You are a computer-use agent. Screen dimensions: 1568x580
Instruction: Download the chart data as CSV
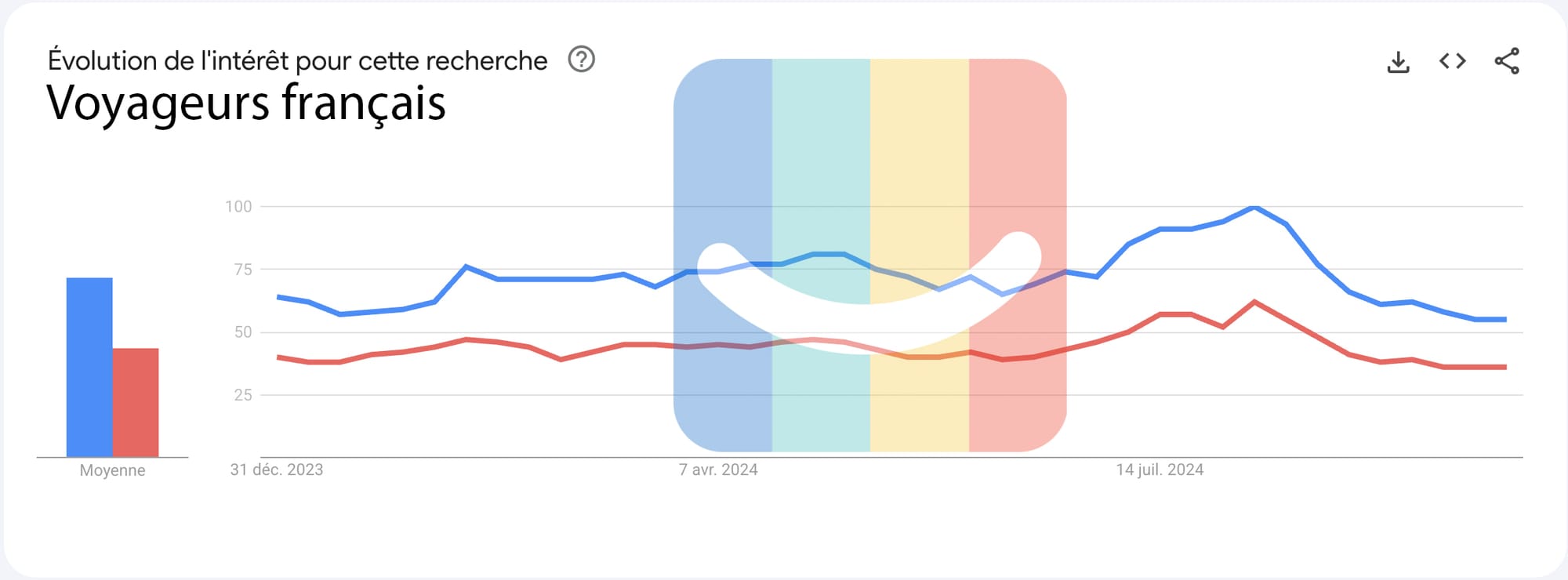coord(1398,61)
